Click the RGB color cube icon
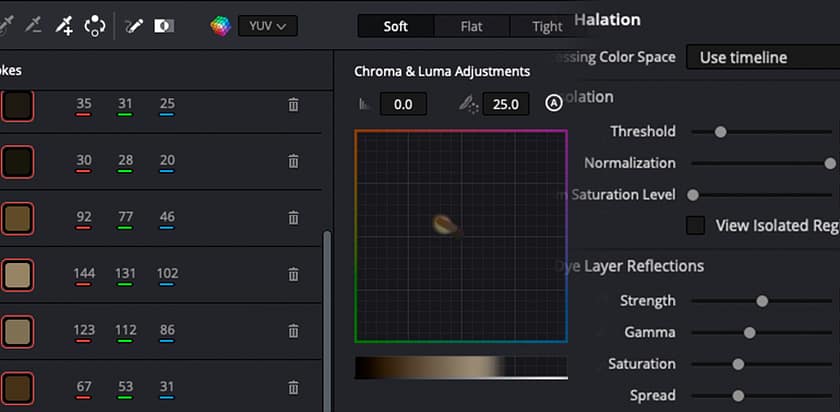This screenshot has height=412, width=840. (221, 26)
